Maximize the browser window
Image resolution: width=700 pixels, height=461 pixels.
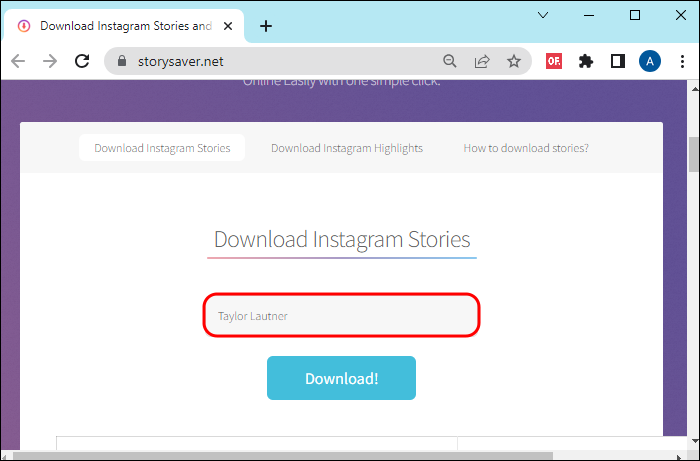[x=635, y=15]
